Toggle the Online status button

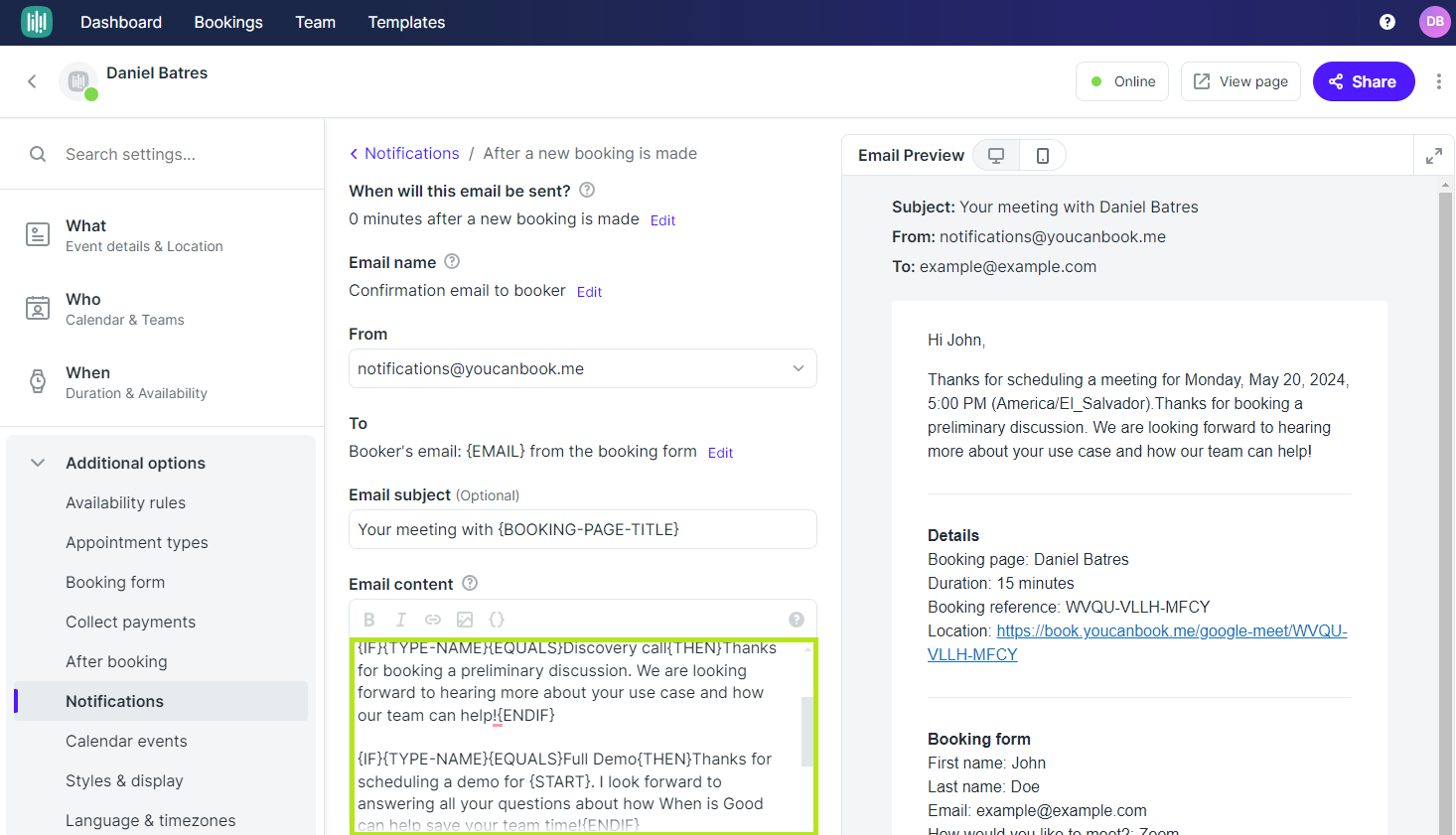[x=1122, y=81]
